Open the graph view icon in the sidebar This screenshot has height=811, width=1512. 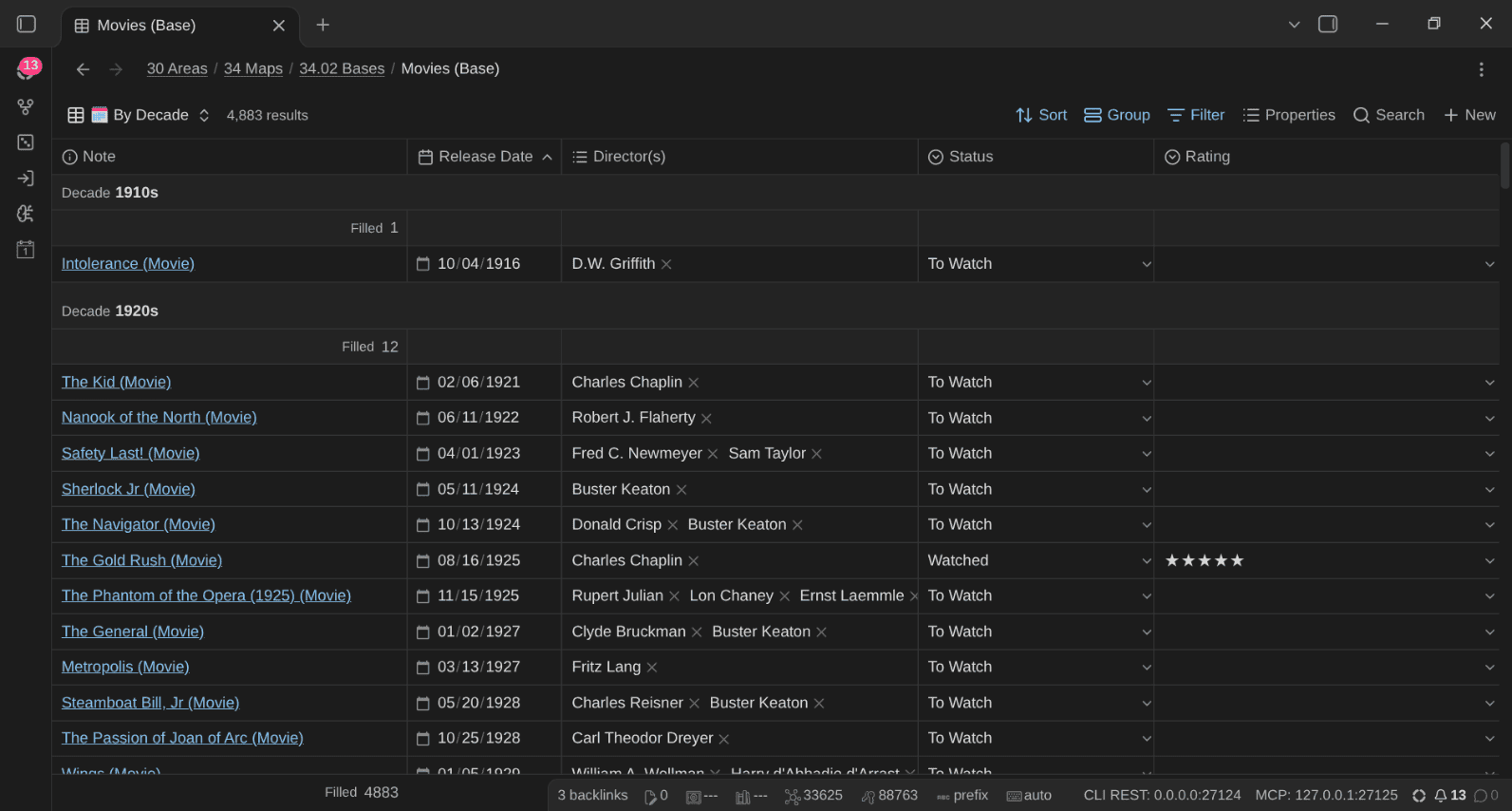point(26,106)
